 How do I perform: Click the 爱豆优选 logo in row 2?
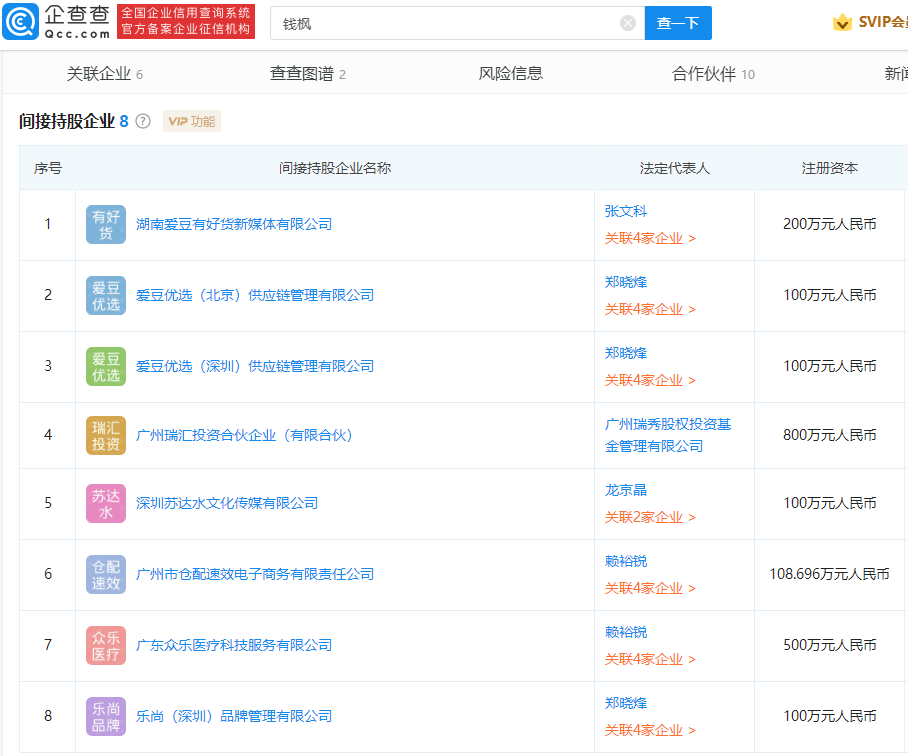pyautogui.click(x=105, y=294)
